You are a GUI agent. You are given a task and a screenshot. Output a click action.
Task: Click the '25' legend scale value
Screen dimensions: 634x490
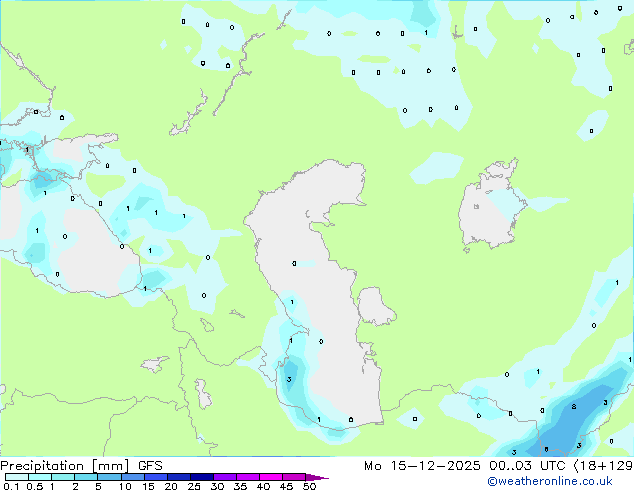click(x=194, y=486)
